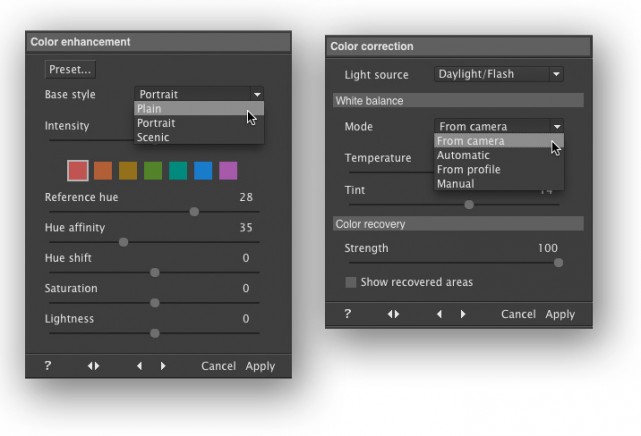
Task: Go to previous step in Color enhancement
Action: pos(139,366)
